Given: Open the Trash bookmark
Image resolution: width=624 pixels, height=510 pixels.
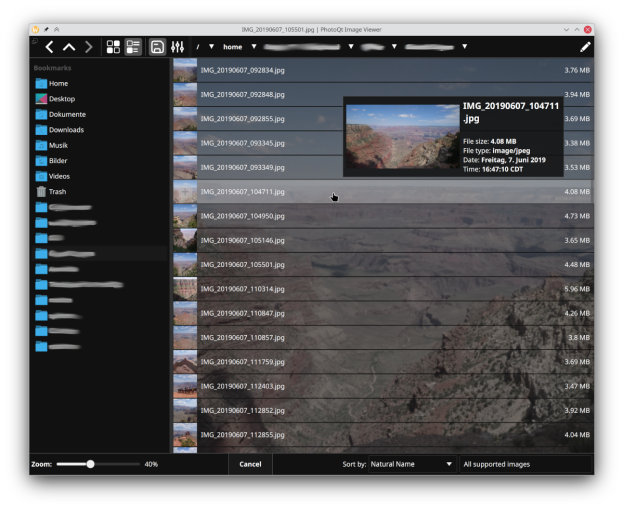Looking at the screenshot, I should tap(57, 191).
